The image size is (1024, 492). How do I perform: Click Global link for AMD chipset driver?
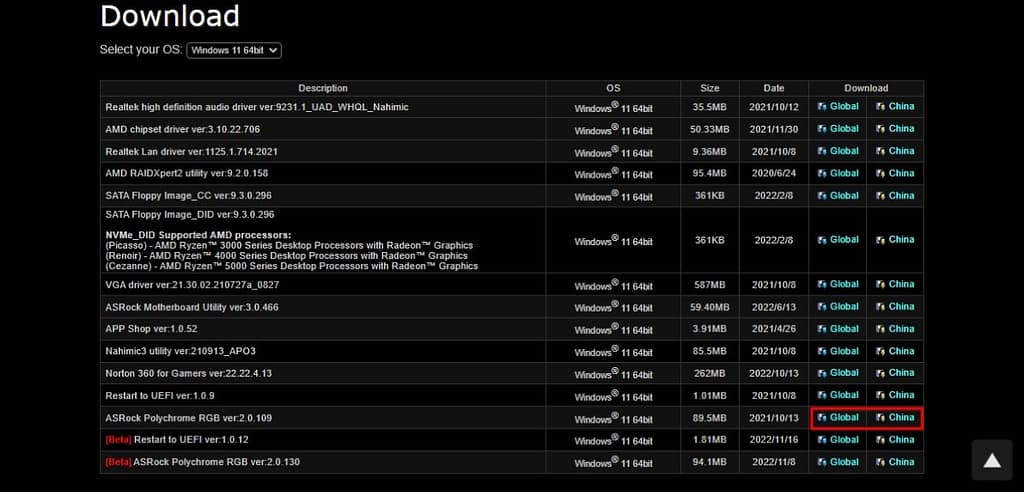(838, 129)
